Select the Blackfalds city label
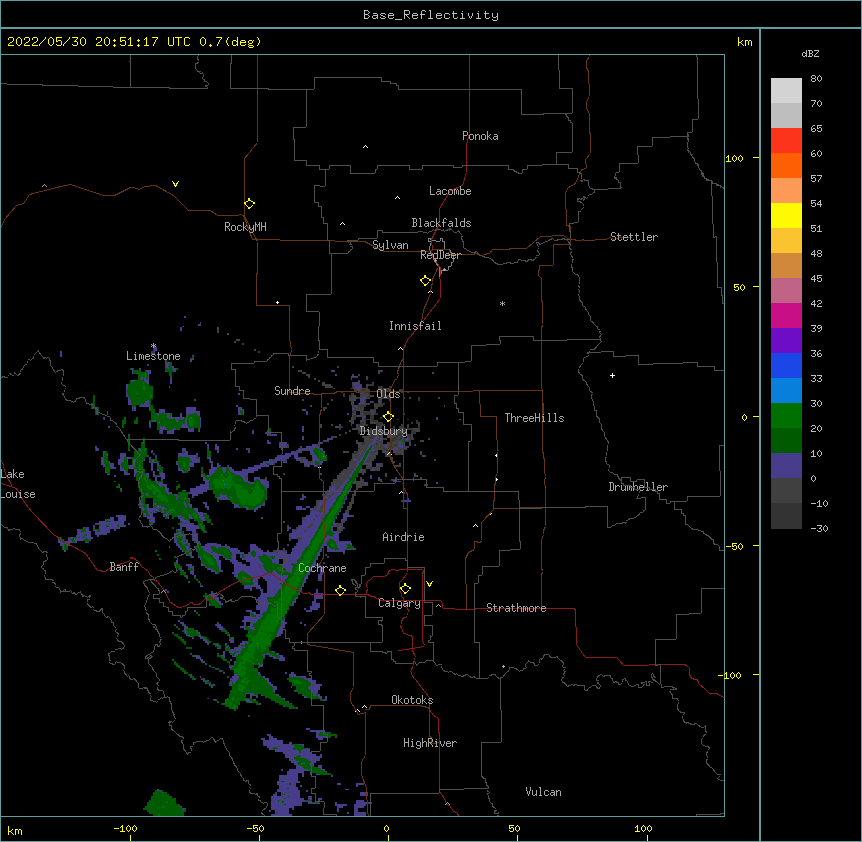 [x=441, y=223]
